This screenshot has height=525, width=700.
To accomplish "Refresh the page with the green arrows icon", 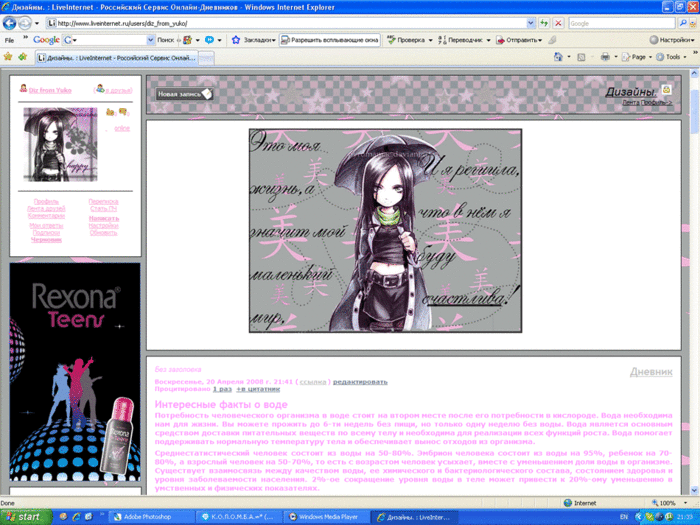I will click(x=544, y=23).
